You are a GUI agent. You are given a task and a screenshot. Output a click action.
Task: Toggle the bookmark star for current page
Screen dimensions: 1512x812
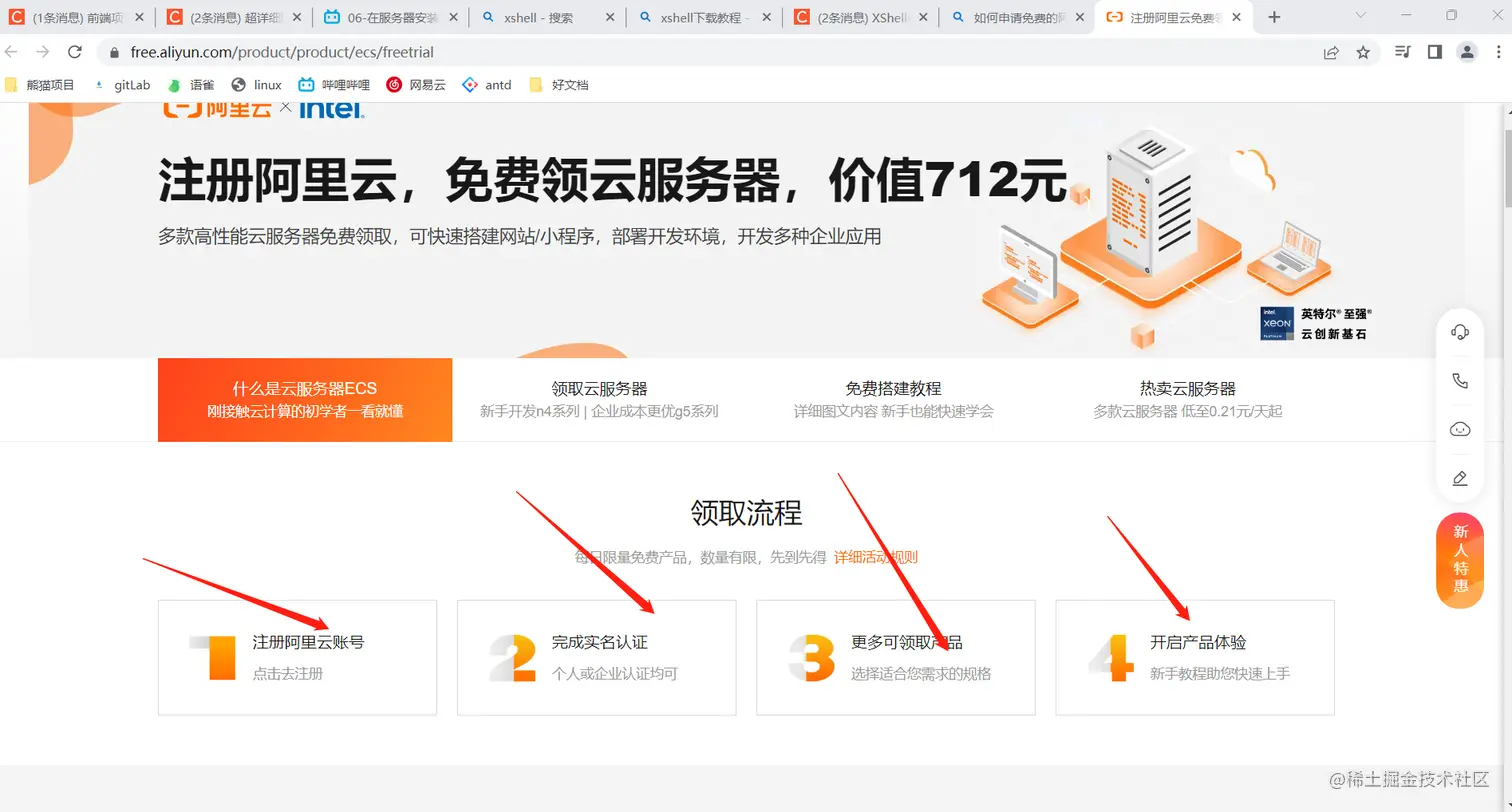(1364, 52)
